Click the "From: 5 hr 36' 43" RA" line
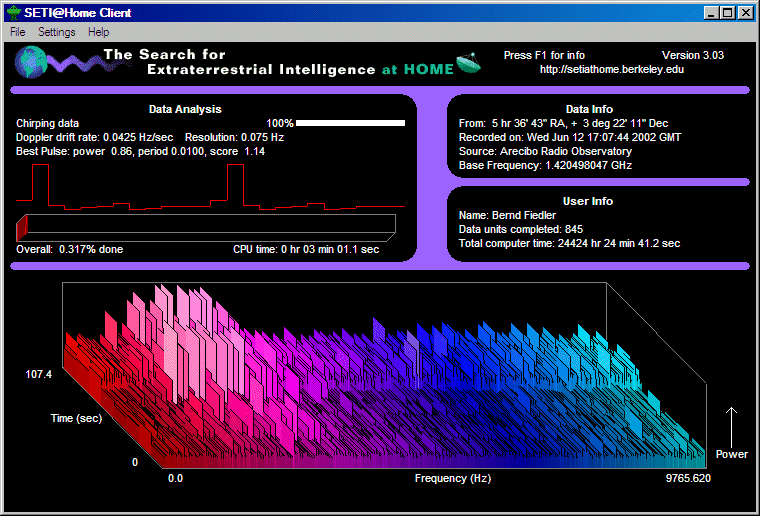The height and width of the screenshot is (516, 760). click(x=563, y=124)
